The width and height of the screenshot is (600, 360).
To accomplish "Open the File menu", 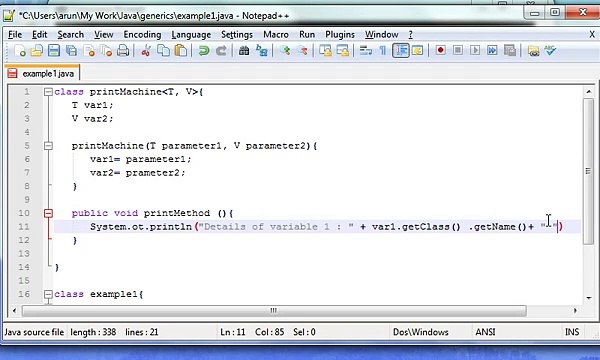I will [15, 34].
